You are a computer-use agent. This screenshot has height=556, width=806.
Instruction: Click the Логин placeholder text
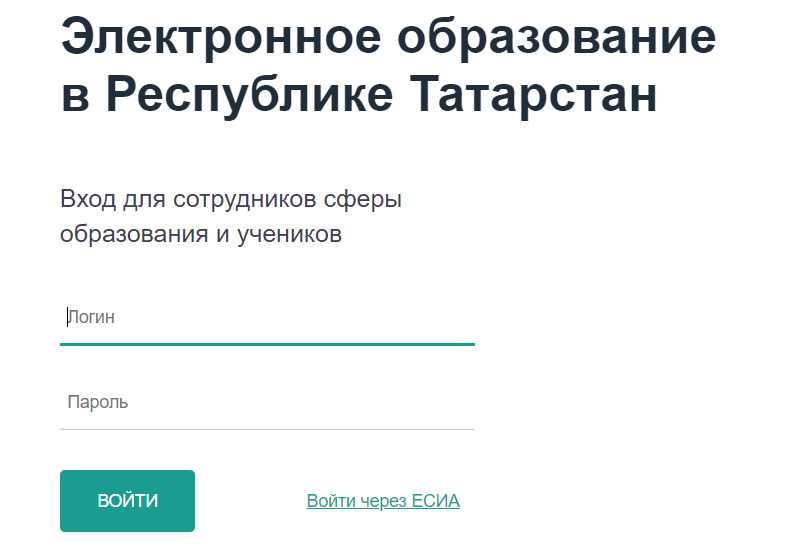pos(91,318)
